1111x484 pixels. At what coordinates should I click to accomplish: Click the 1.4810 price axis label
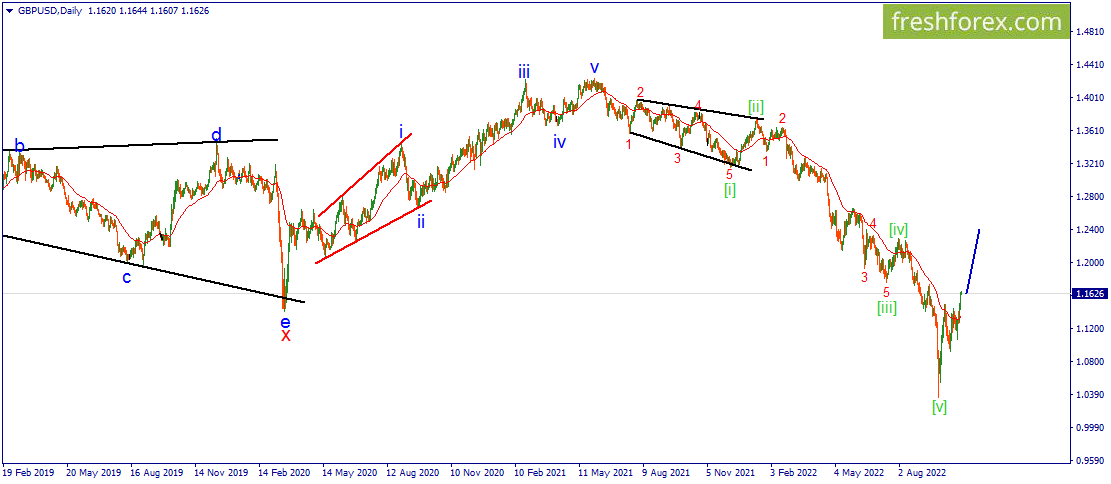click(x=1090, y=32)
